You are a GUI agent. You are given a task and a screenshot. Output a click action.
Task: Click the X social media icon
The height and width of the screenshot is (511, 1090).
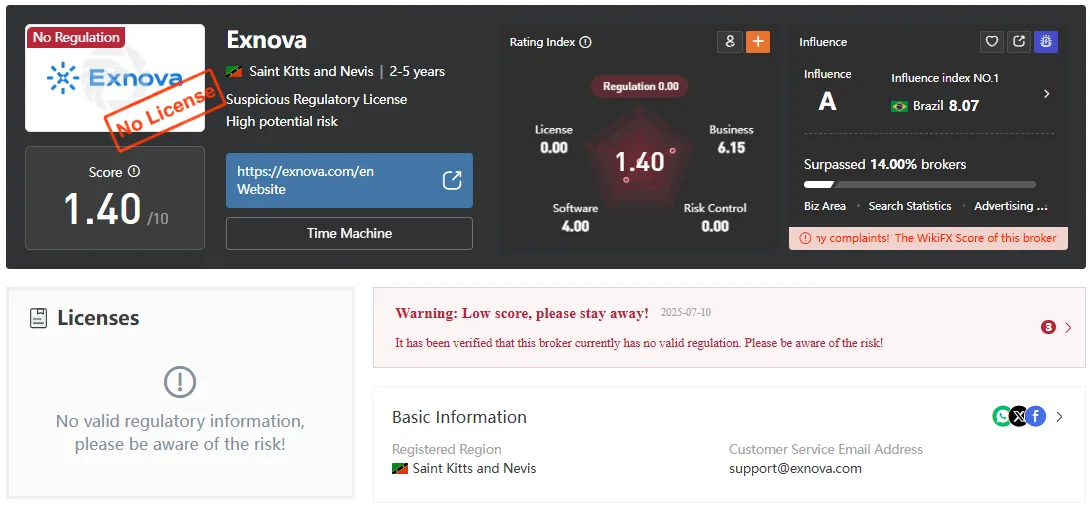point(1018,416)
